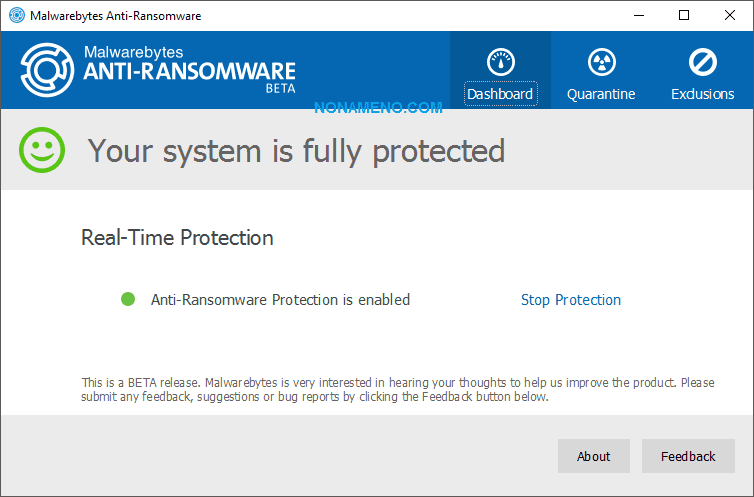754x497 pixels.
Task: Click the Stop Protection link
Action: [570, 300]
